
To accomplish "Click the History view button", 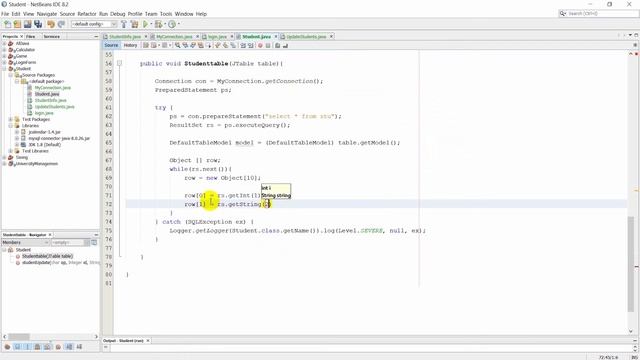I will [x=130, y=45].
